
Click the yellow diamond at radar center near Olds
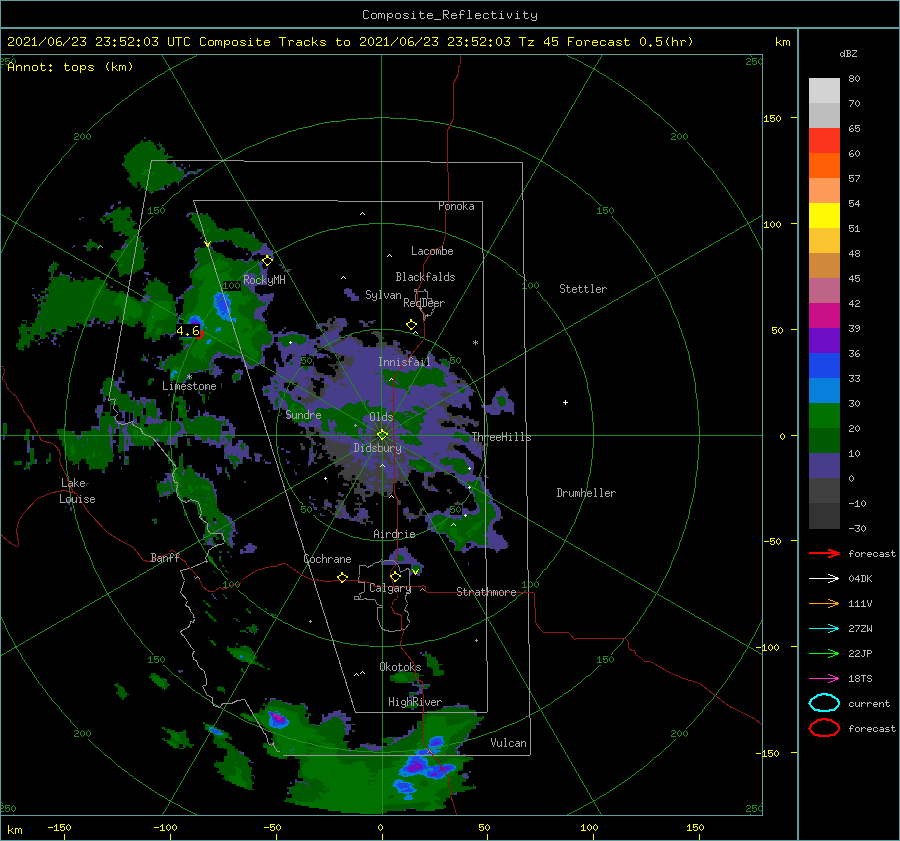(382, 435)
